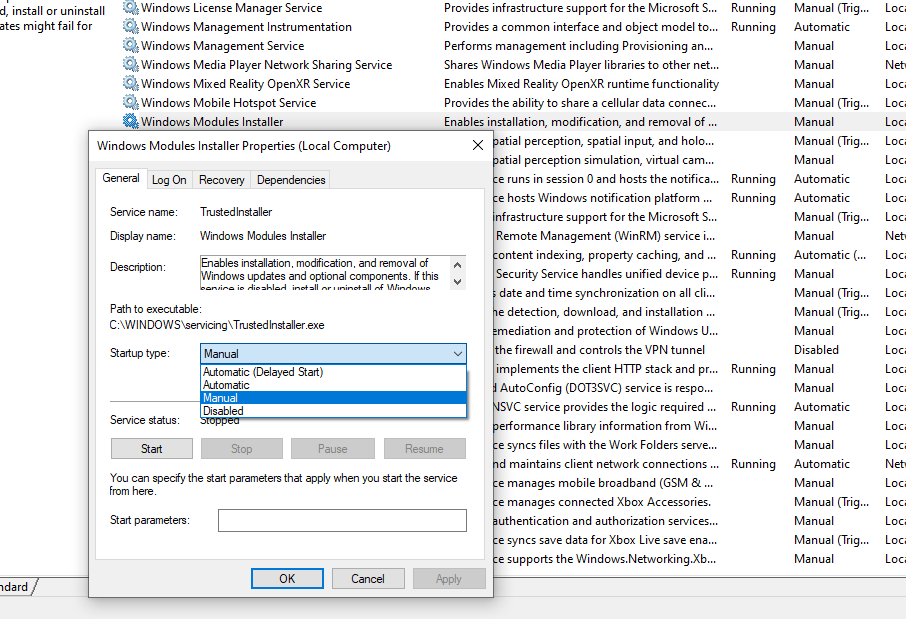Click the Windows Management Service name

pyautogui.click(x=222, y=46)
